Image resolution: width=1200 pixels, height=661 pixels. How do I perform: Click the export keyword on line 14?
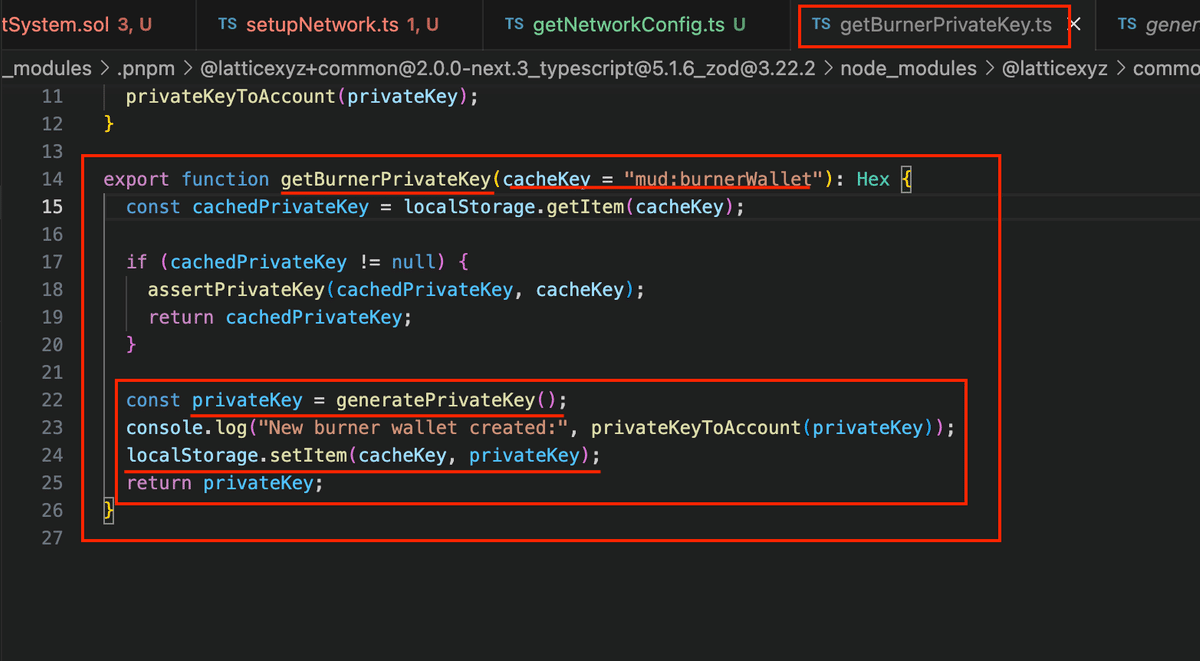coord(137,180)
